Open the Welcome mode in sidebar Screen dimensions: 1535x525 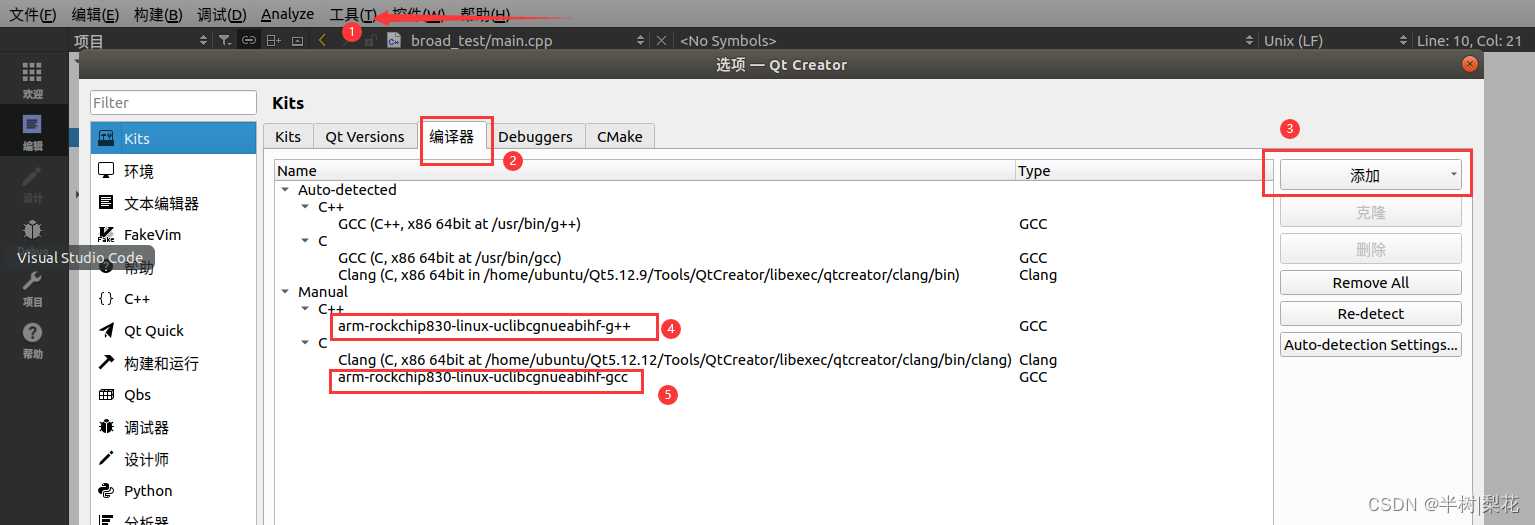32,79
